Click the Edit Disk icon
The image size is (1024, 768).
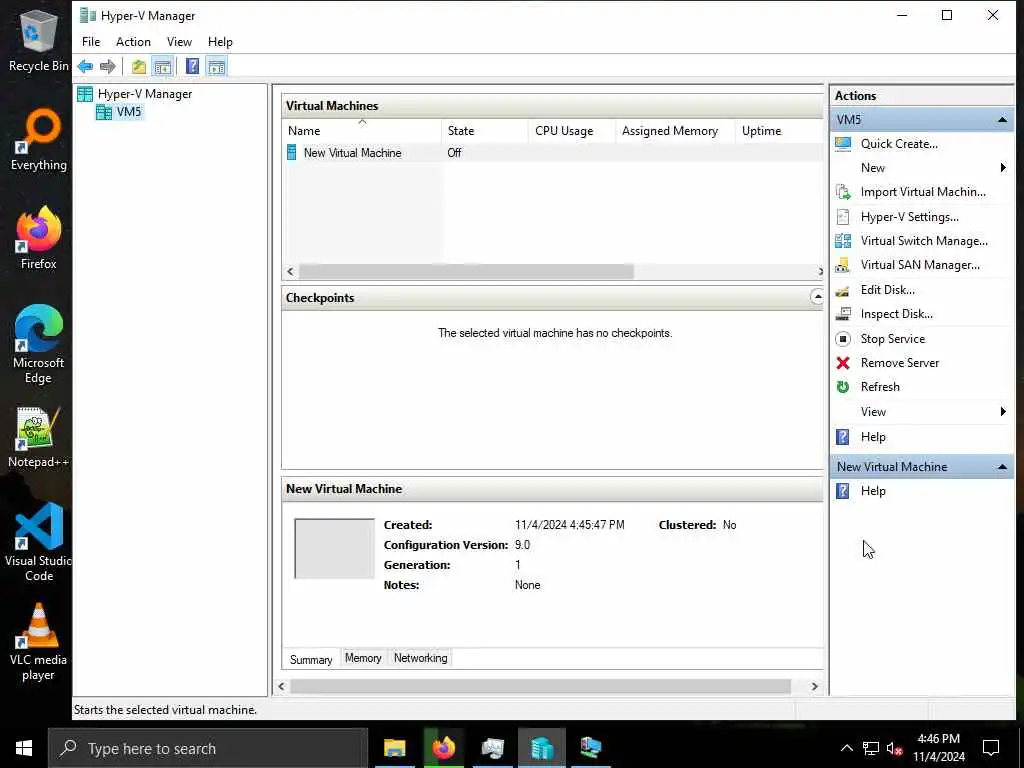coord(843,290)
